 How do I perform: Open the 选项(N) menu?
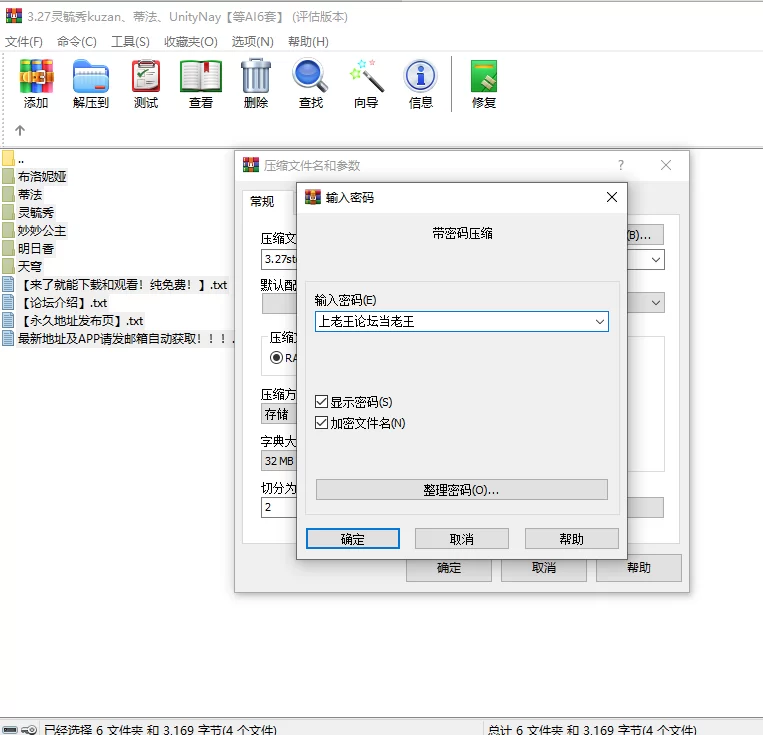252,41
